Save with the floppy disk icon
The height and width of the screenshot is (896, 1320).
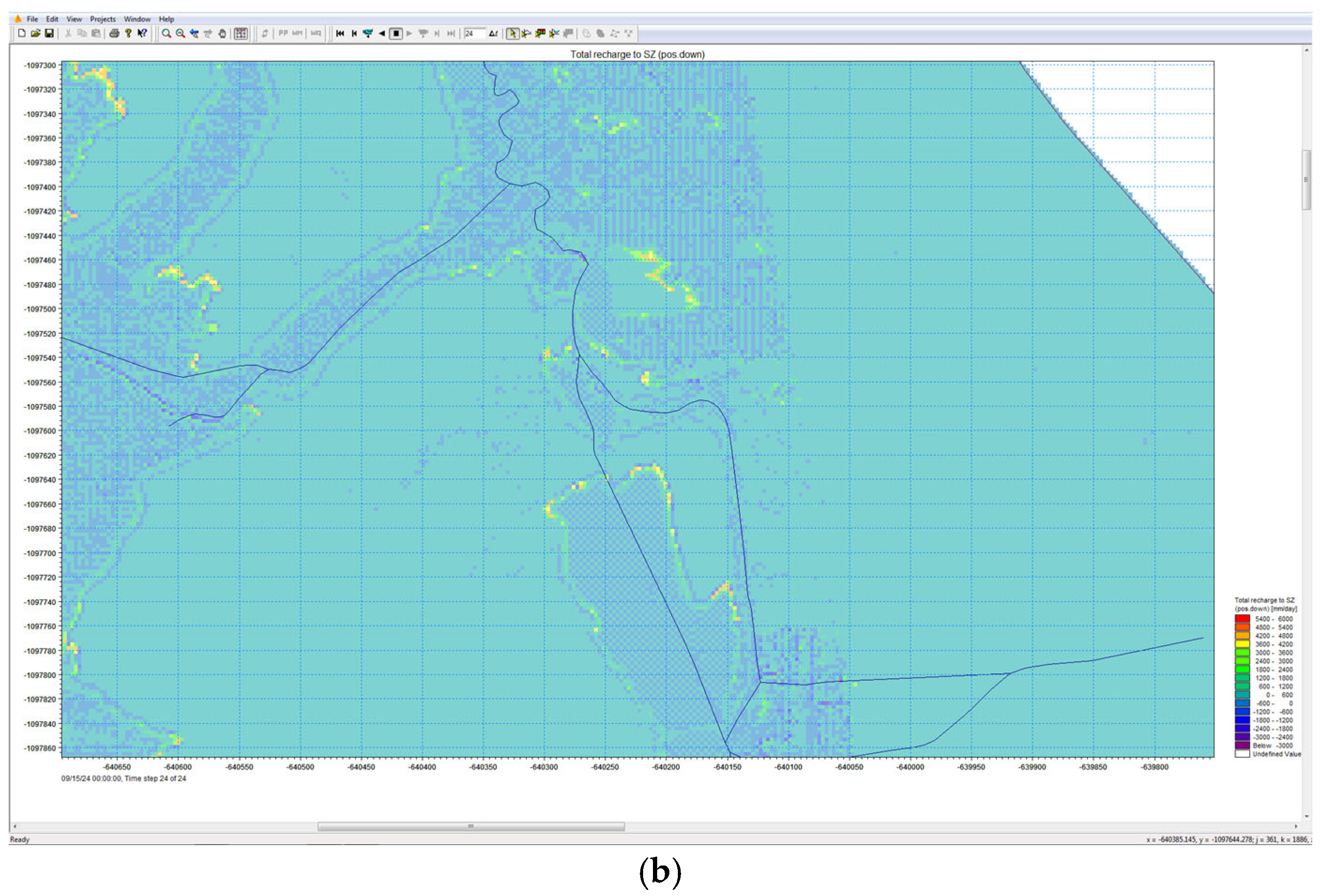(x=49, y=33)
